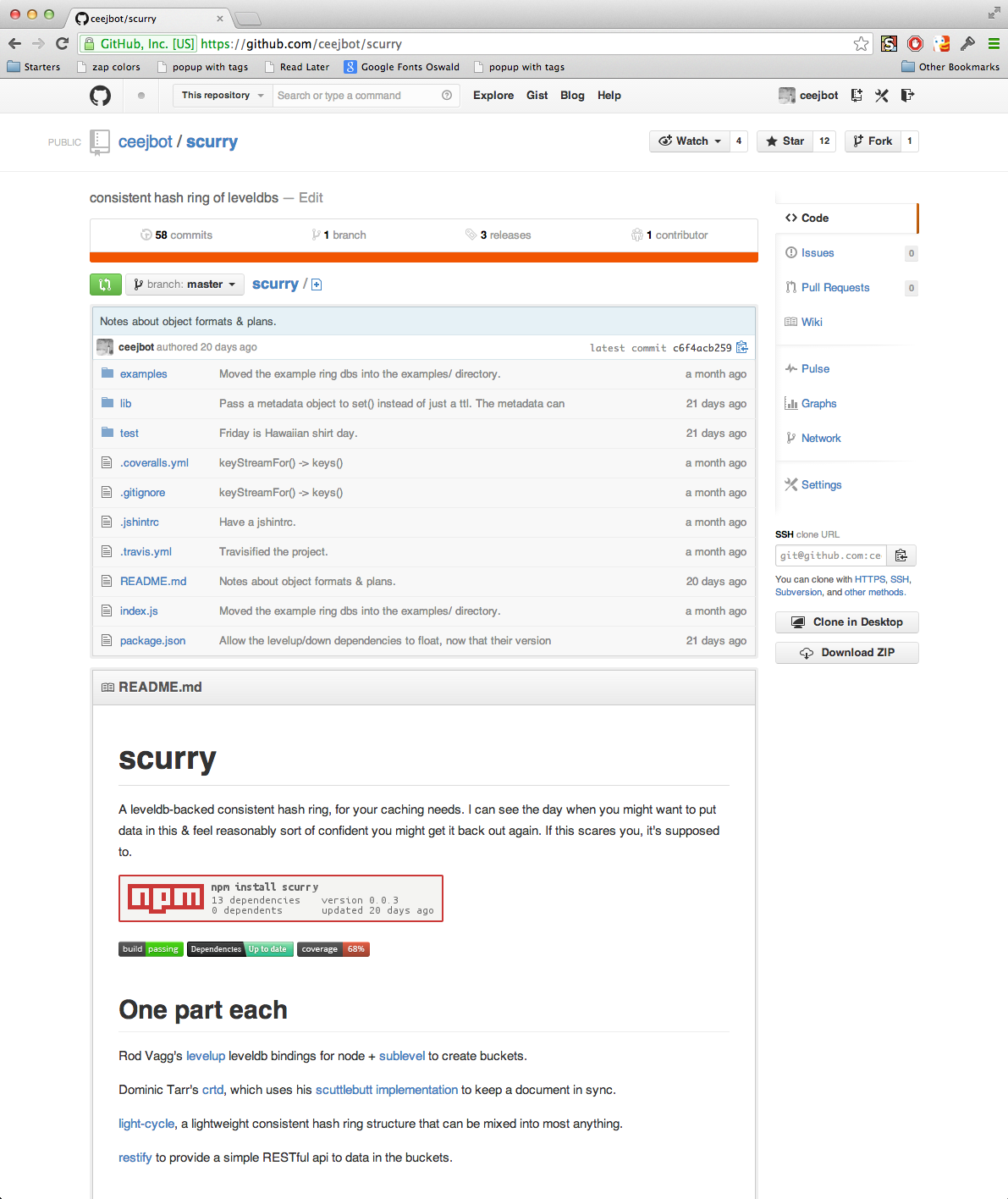Open the Watch options dropdown arrow
Image resolution: width=1008 pixels, height=1199 pixels.
[x=717, y=141]
